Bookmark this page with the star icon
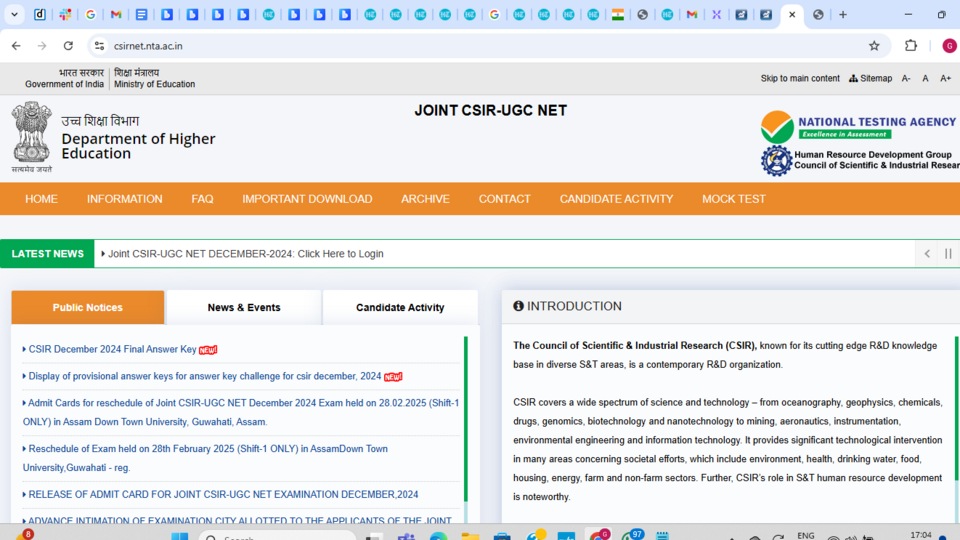Screen dimensions: 960x540 (874, 46)
